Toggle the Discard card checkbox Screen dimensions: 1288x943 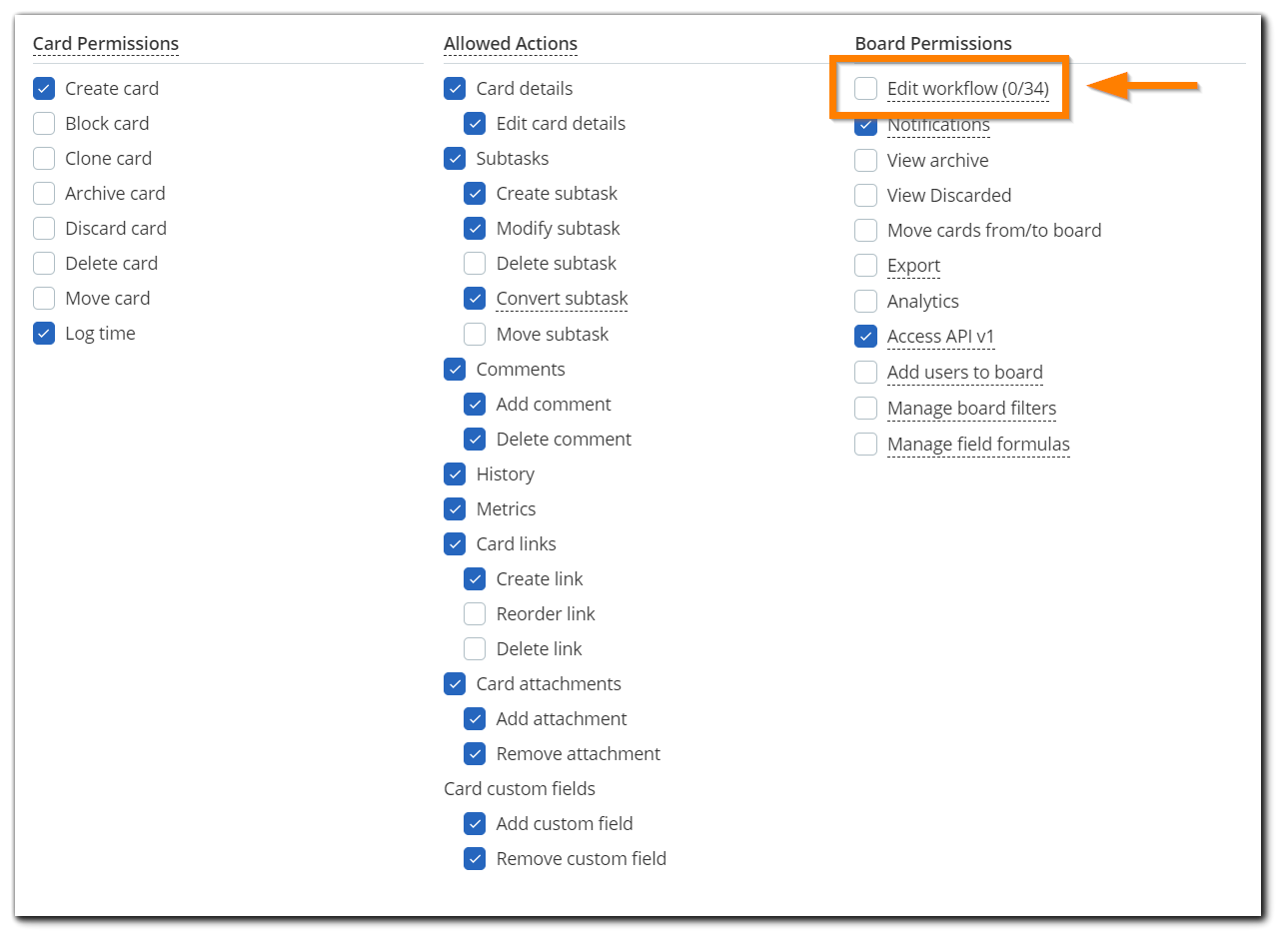click(44, 228)
